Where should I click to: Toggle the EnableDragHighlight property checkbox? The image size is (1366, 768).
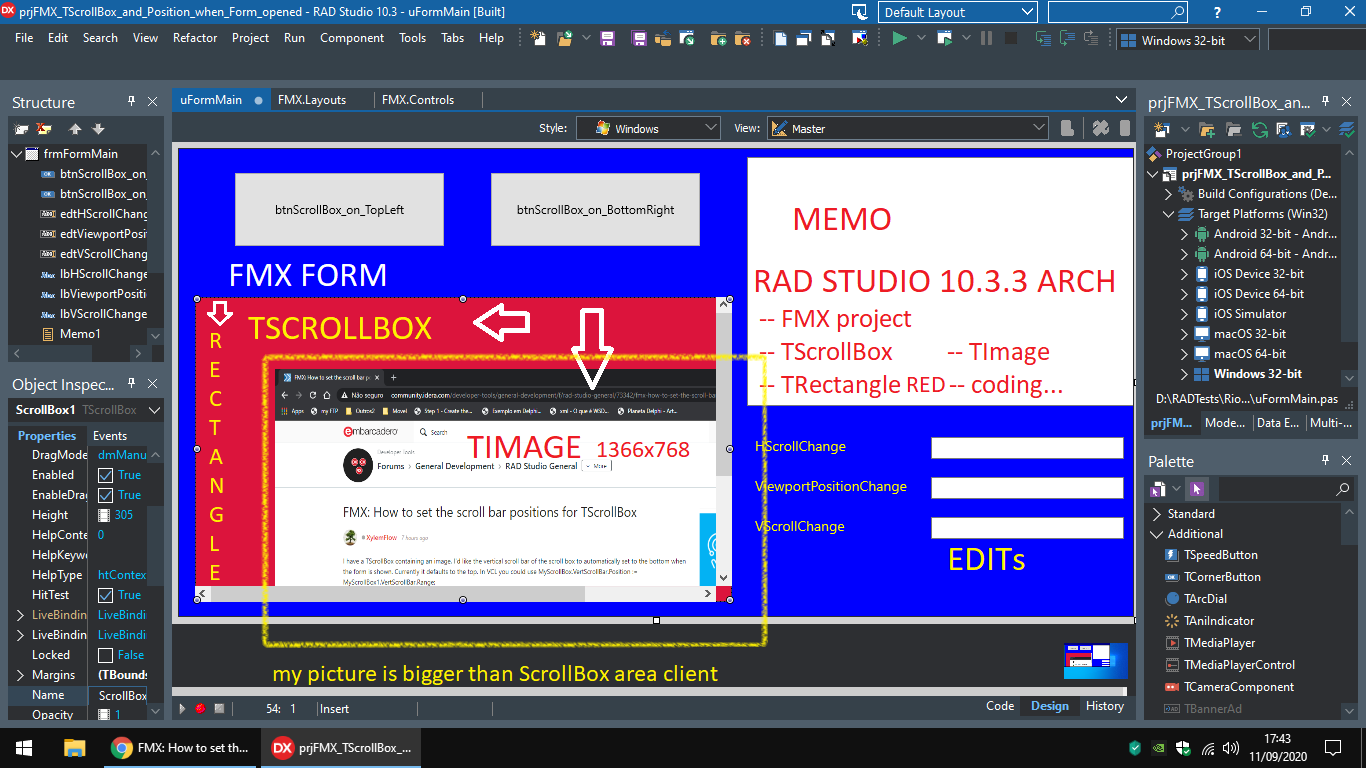click(105, 495)
